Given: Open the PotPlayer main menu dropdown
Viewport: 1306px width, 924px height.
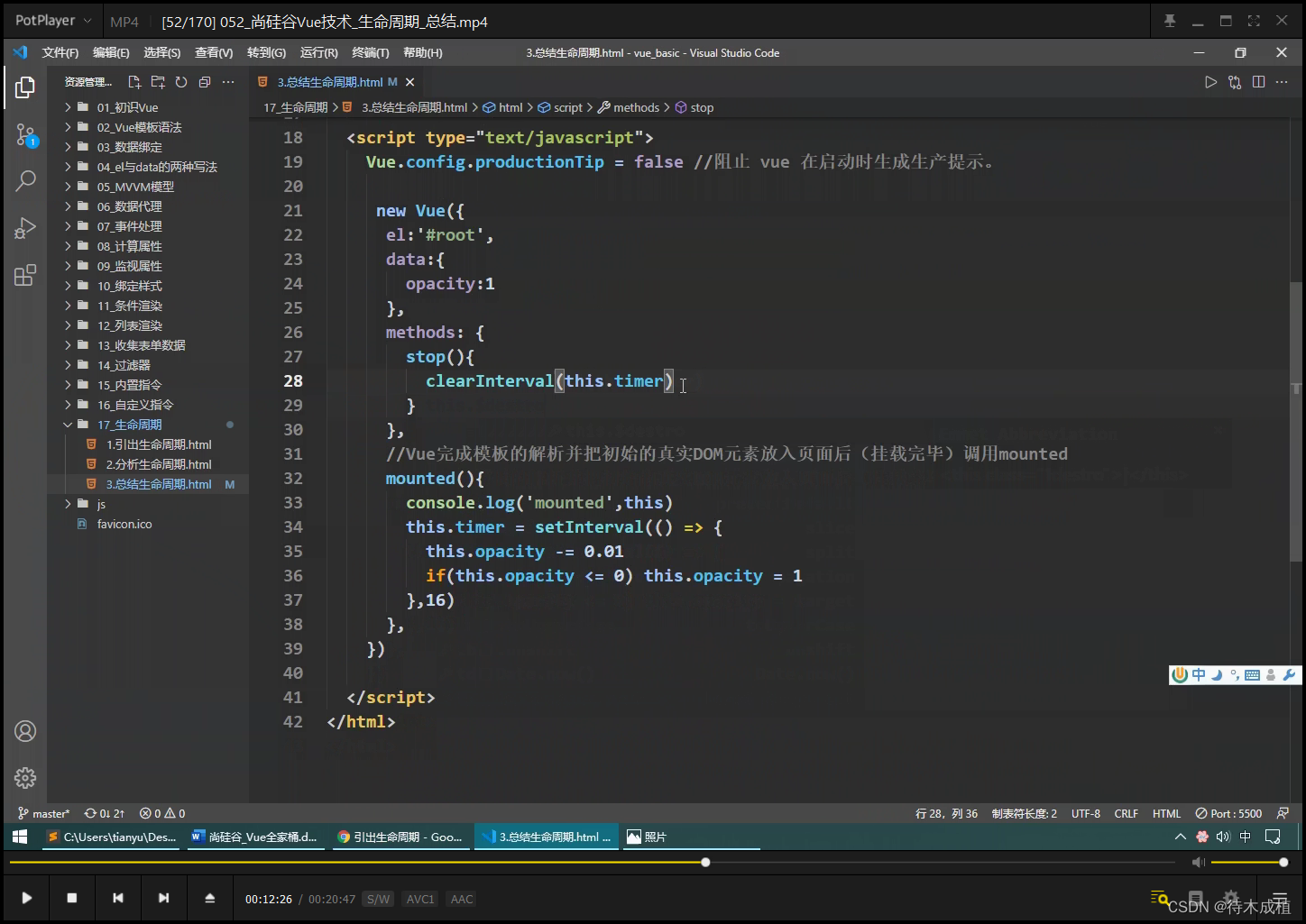Looking at the screenshot, I should [x=53, y=21].
